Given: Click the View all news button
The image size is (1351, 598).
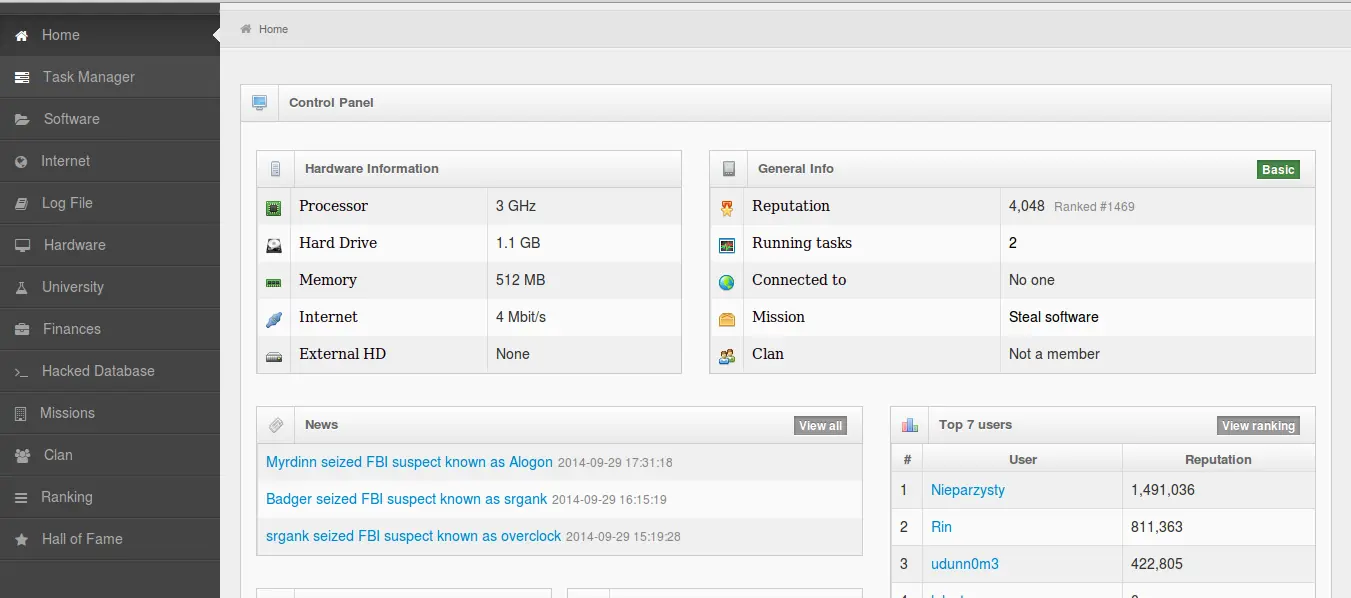Looking at the screenshot, I should (x=821, y=426).
